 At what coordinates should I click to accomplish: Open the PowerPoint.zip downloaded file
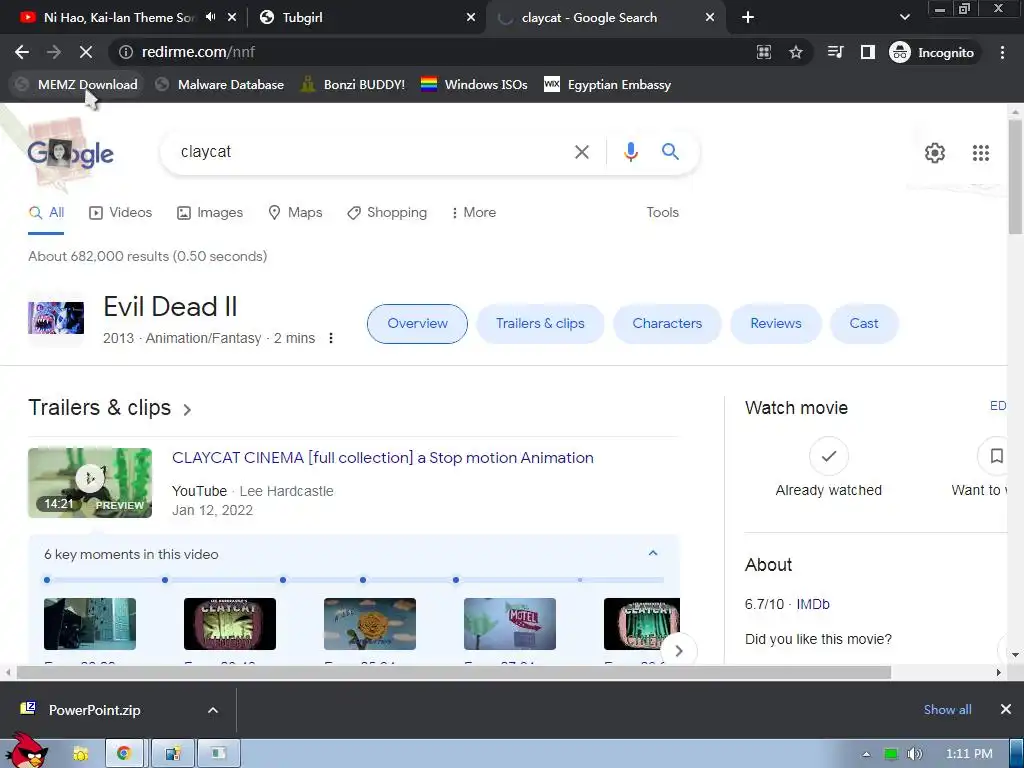point(95,710)
